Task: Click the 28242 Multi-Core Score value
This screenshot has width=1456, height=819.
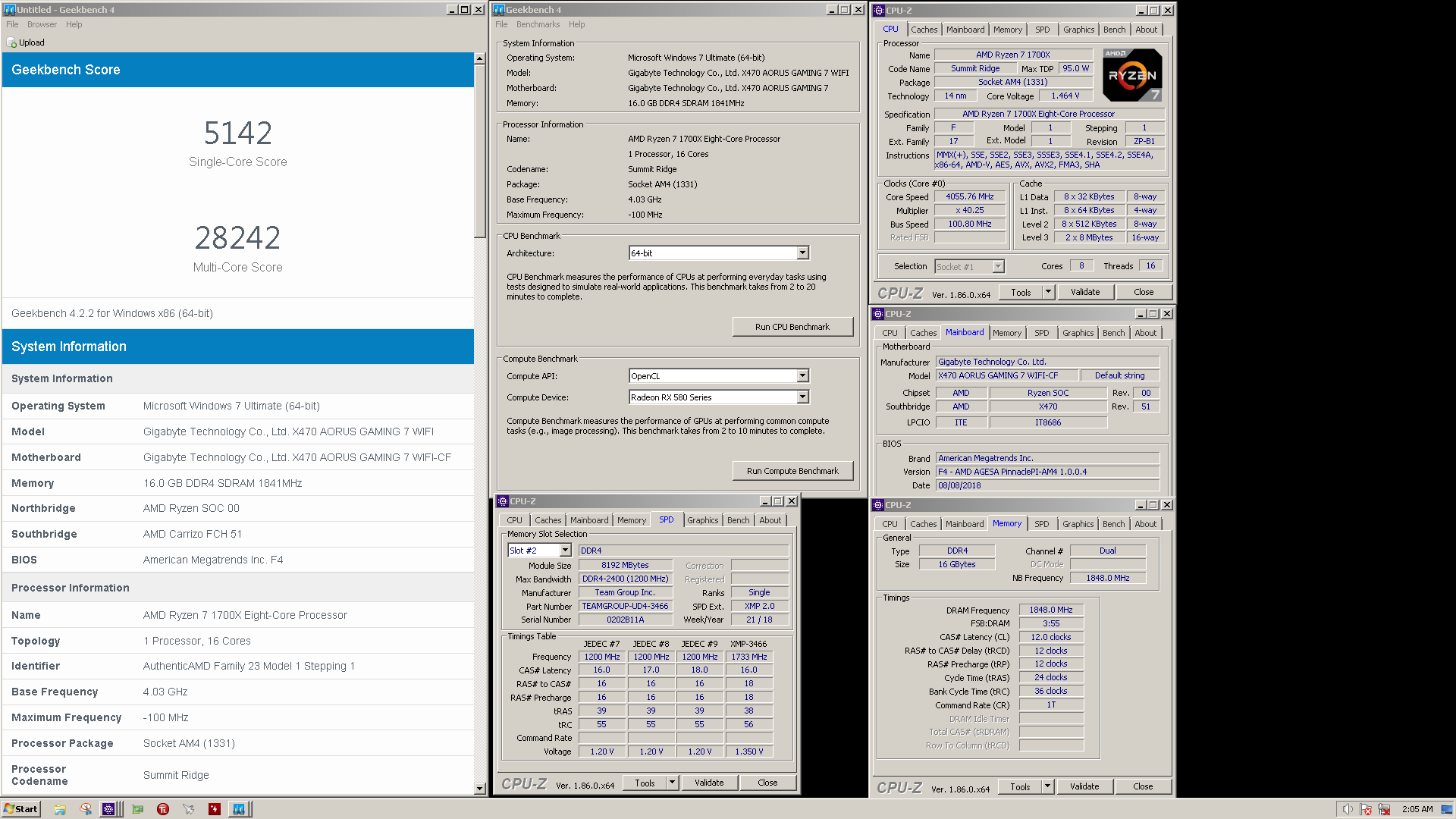Action: coord(237,238)
